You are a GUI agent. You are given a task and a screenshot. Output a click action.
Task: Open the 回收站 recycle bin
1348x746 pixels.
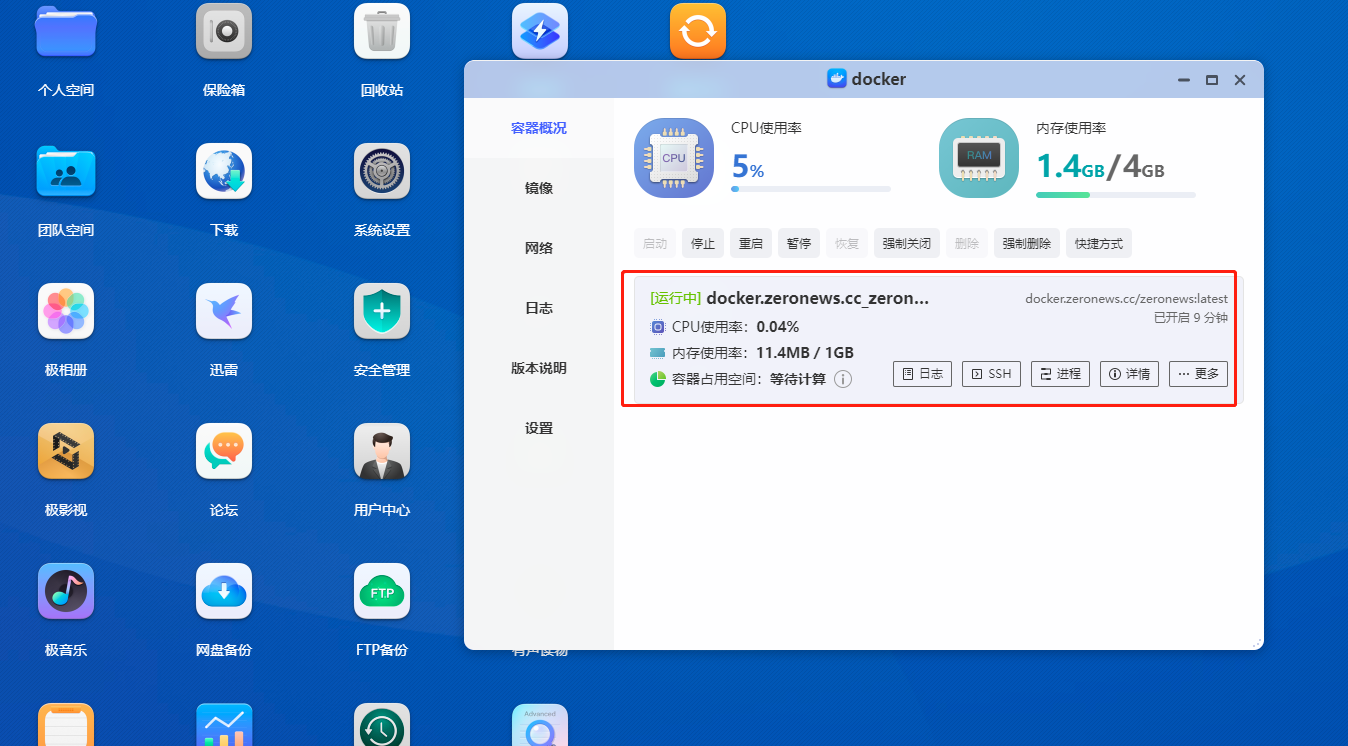coord(382,31)
